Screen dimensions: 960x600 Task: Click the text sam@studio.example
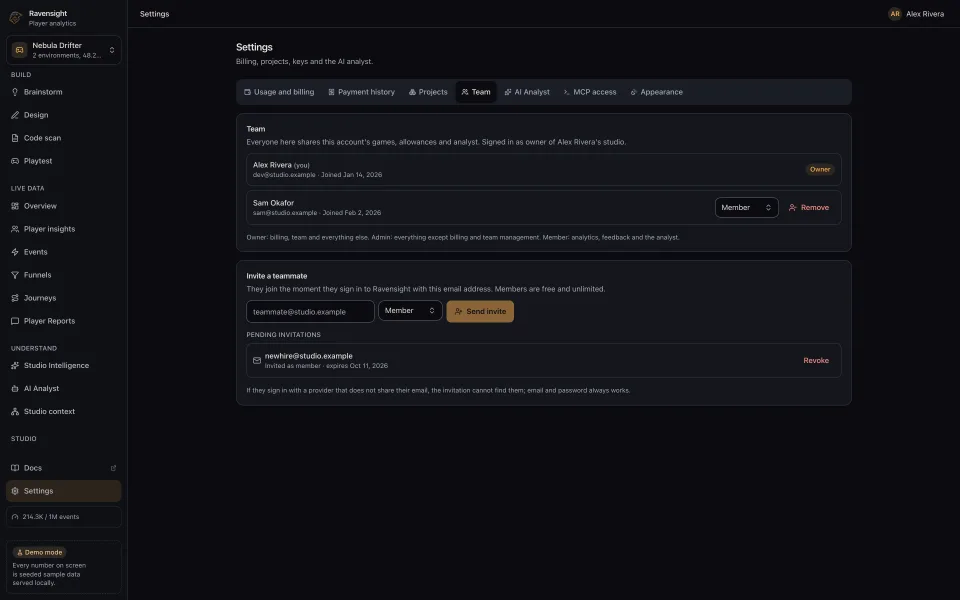(285, 213)
